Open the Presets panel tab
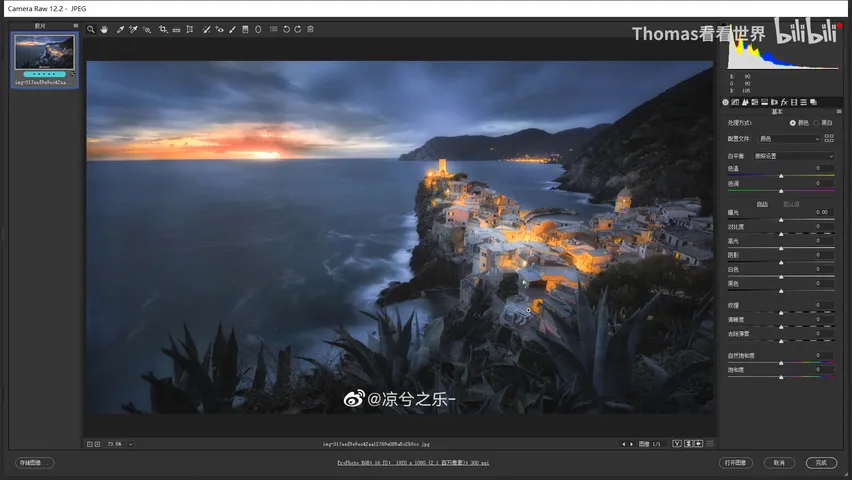Screen dimensions: 852x480 (x=804, y=102)
